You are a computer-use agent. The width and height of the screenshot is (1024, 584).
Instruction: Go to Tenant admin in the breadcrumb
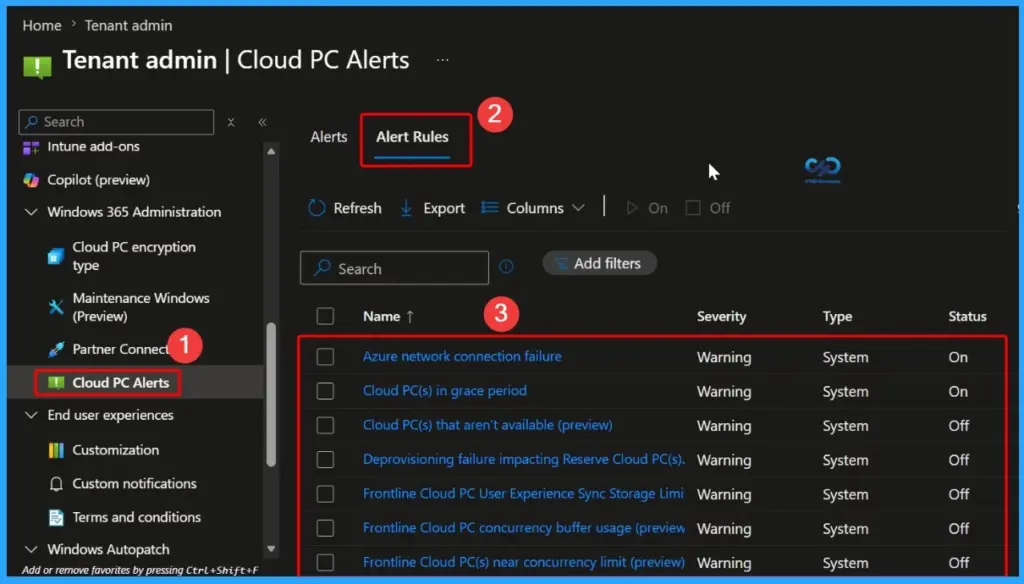click(129, 25)
